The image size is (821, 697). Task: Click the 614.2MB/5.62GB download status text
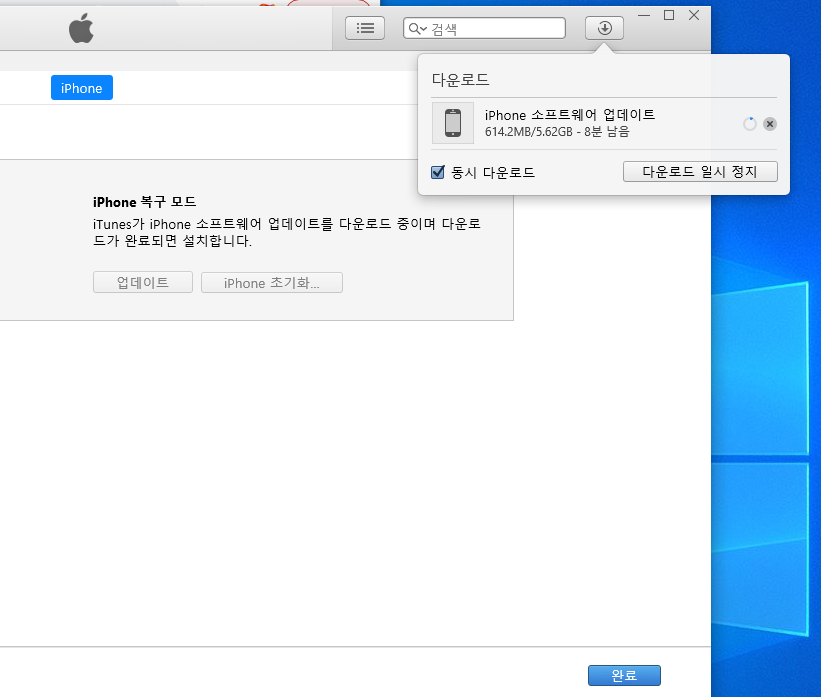(557, 131)
